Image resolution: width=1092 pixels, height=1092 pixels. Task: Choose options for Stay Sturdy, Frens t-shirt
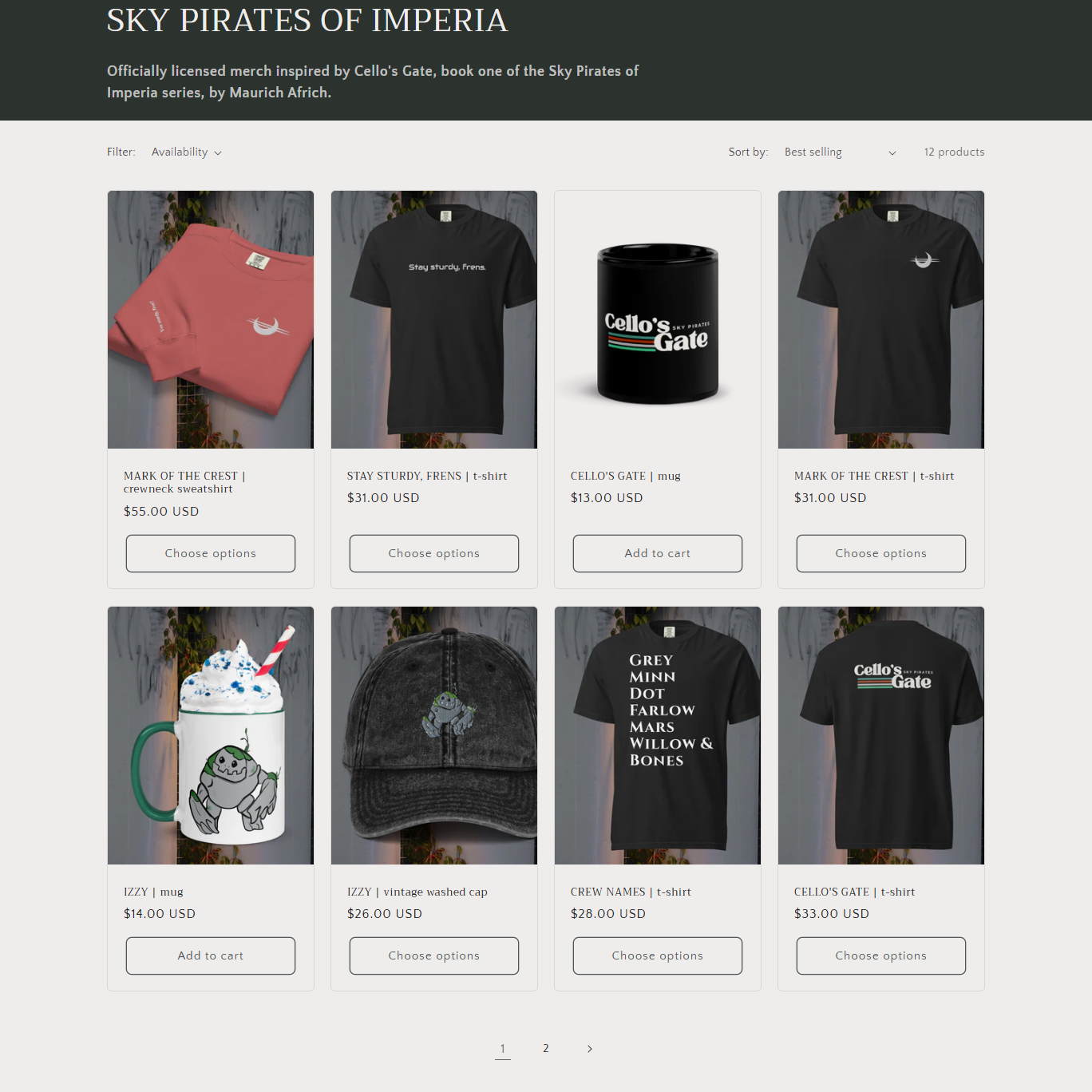point(434,553)
